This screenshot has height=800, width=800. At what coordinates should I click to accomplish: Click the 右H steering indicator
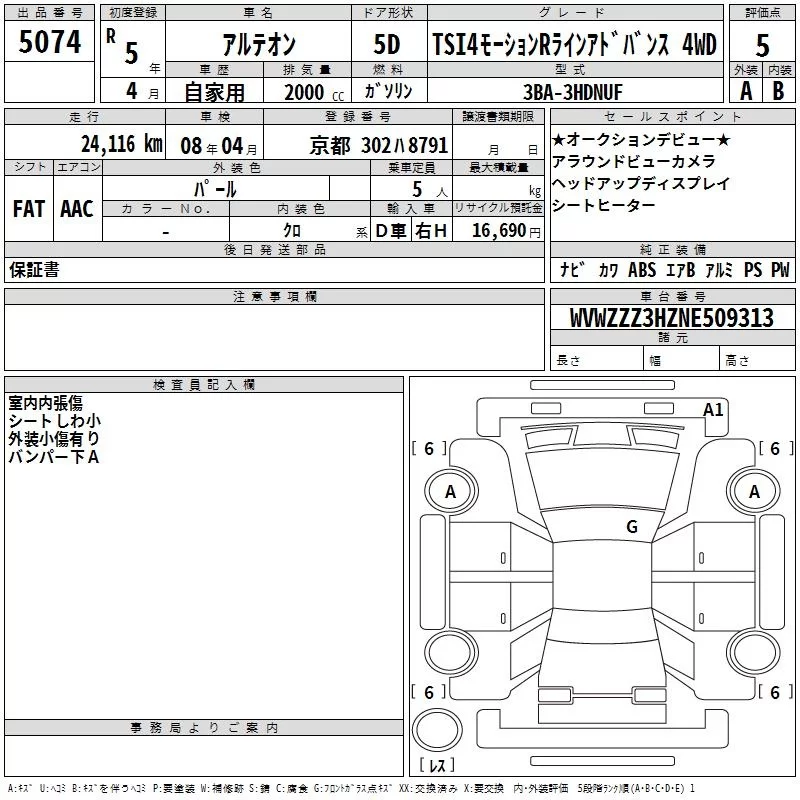[431, 231]
